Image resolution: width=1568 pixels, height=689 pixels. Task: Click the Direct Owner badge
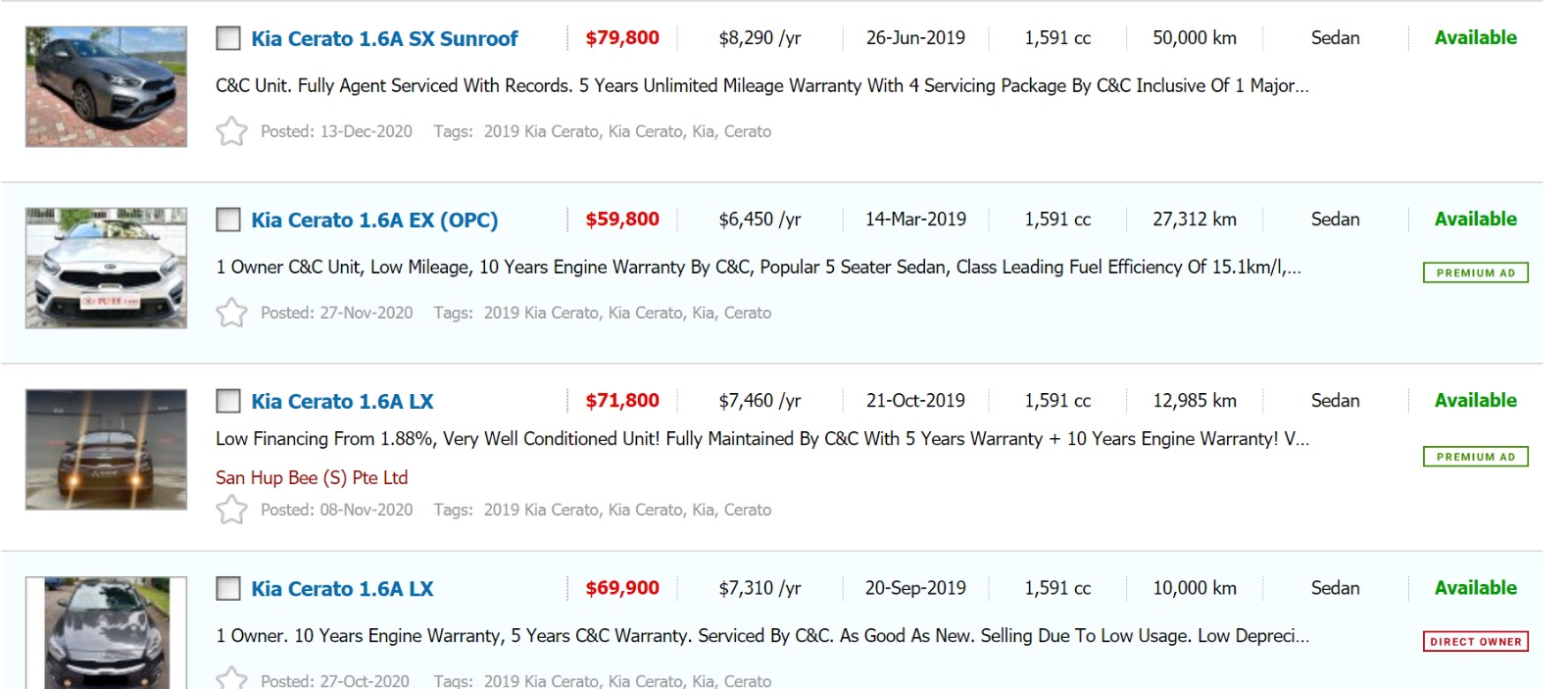click(x=1475, y=642)
